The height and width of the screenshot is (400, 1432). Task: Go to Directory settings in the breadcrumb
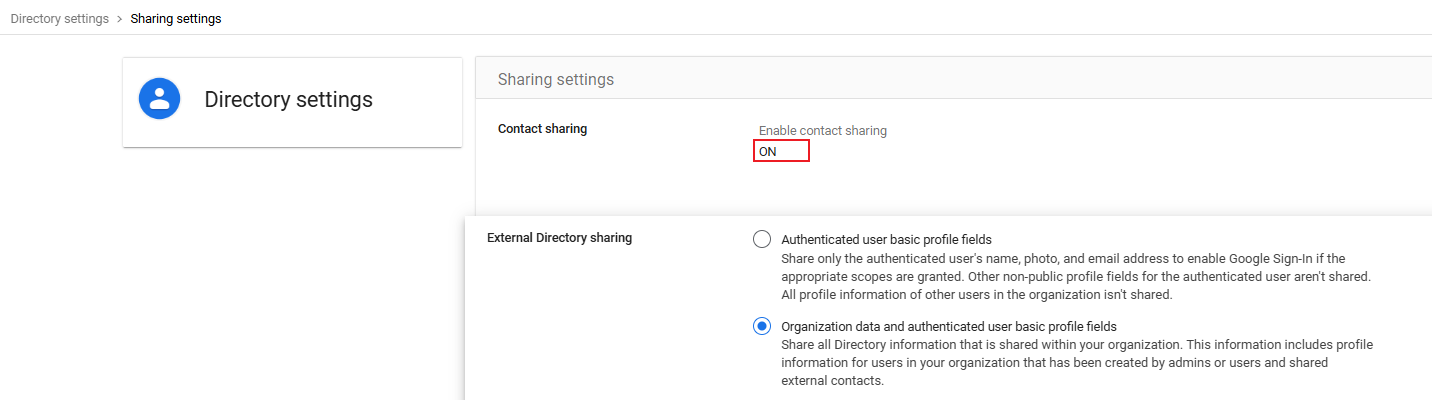click(59, 19)
